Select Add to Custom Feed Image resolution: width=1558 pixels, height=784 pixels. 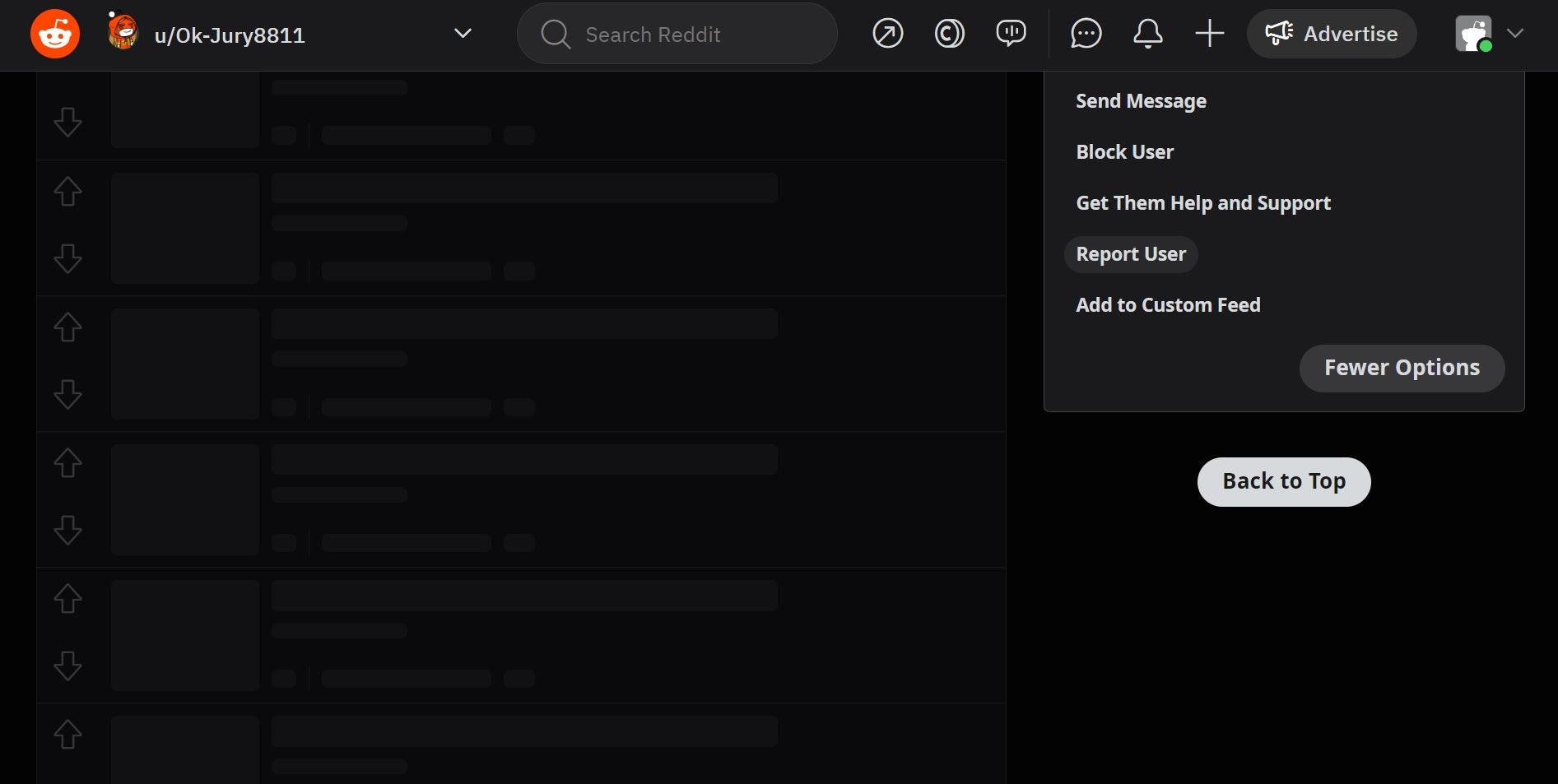tap(1168, 305)
